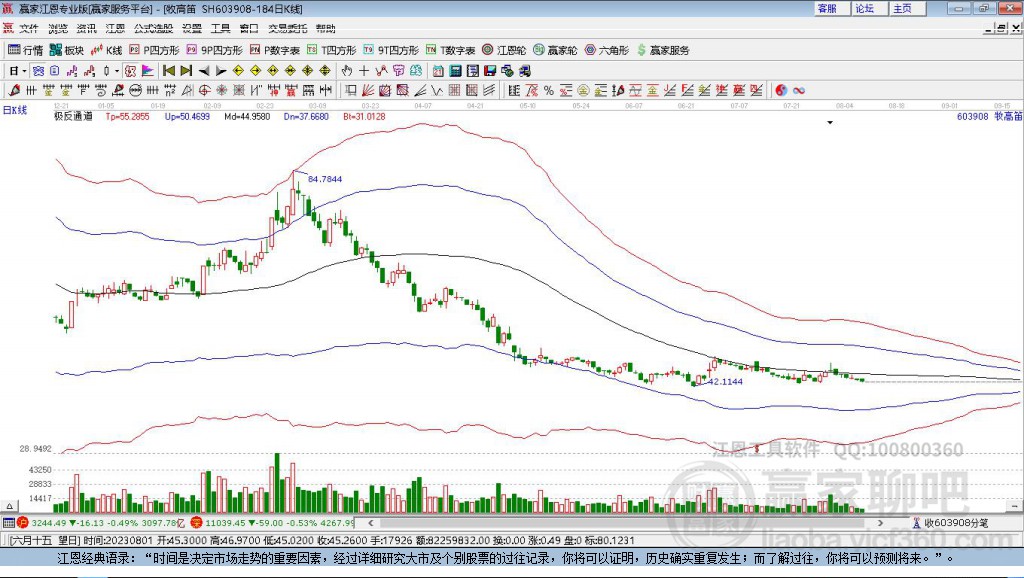Click the calendar date icon in toolbar
The height and width of the screenshot is (578, 1024).
[438, 71]
